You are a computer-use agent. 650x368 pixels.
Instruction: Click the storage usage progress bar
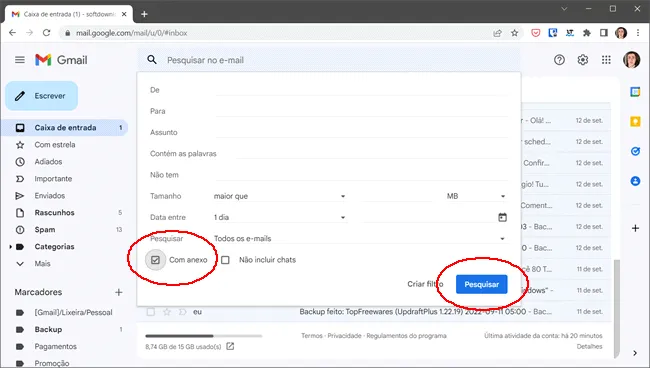coord(204,336)
